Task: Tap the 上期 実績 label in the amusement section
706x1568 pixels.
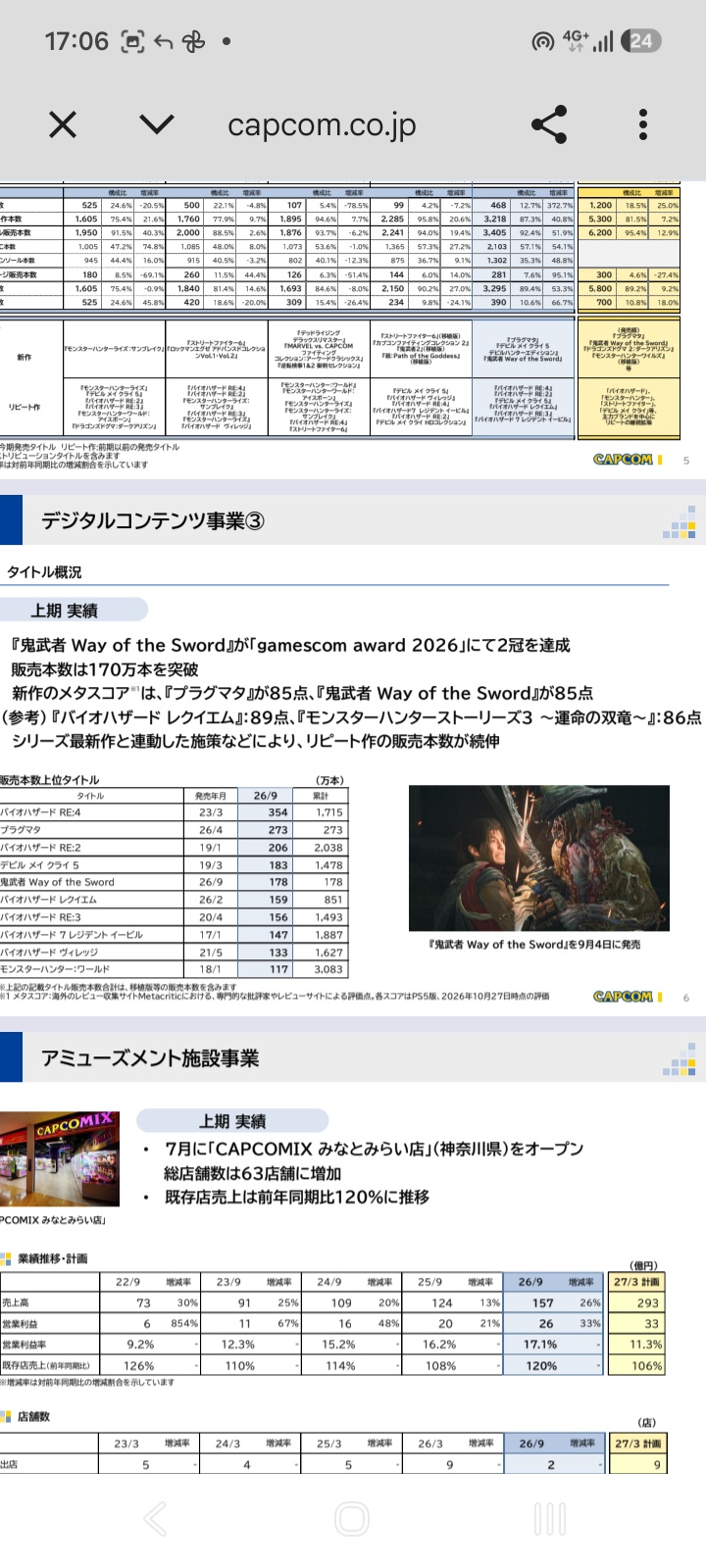Action: 232,1121
